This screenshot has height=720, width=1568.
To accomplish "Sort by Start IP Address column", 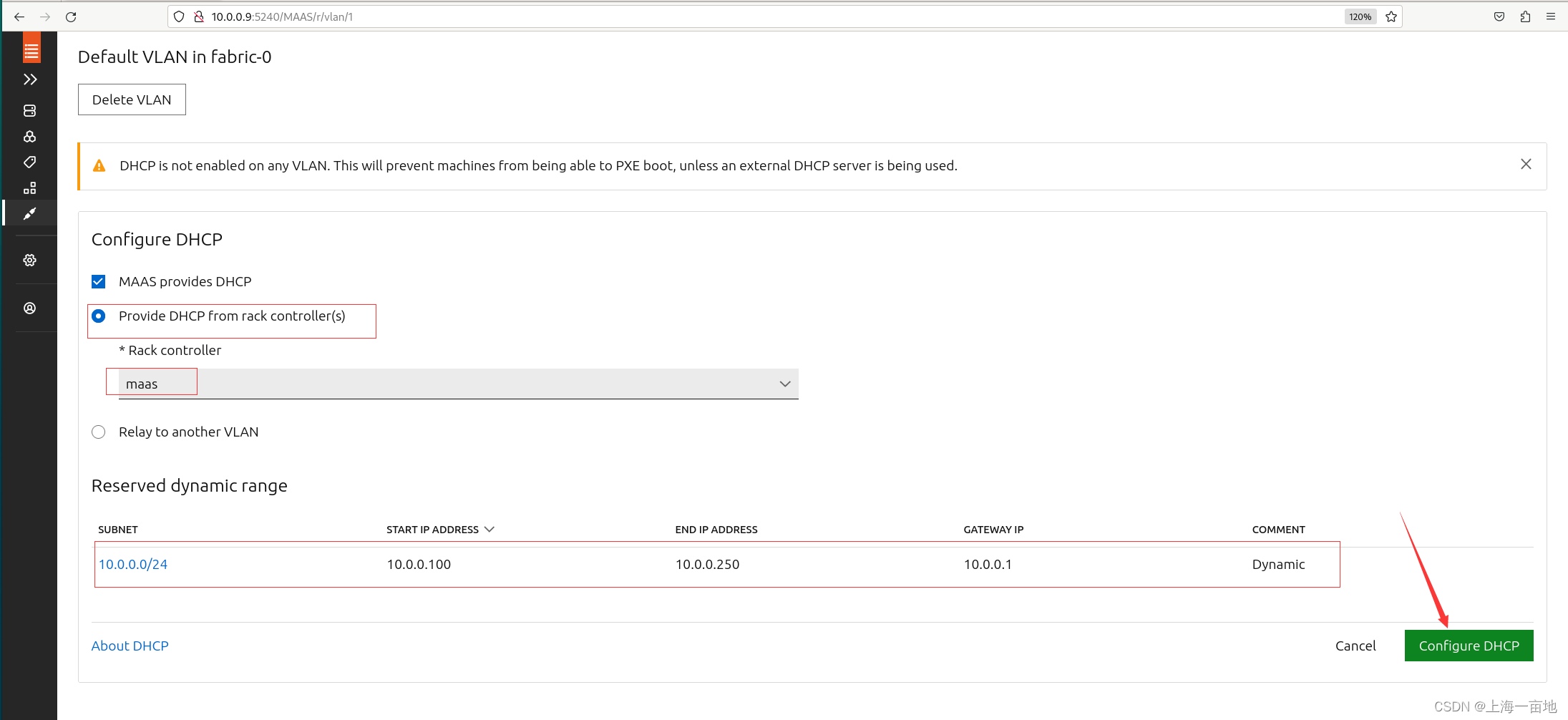I will pos(440,530).
